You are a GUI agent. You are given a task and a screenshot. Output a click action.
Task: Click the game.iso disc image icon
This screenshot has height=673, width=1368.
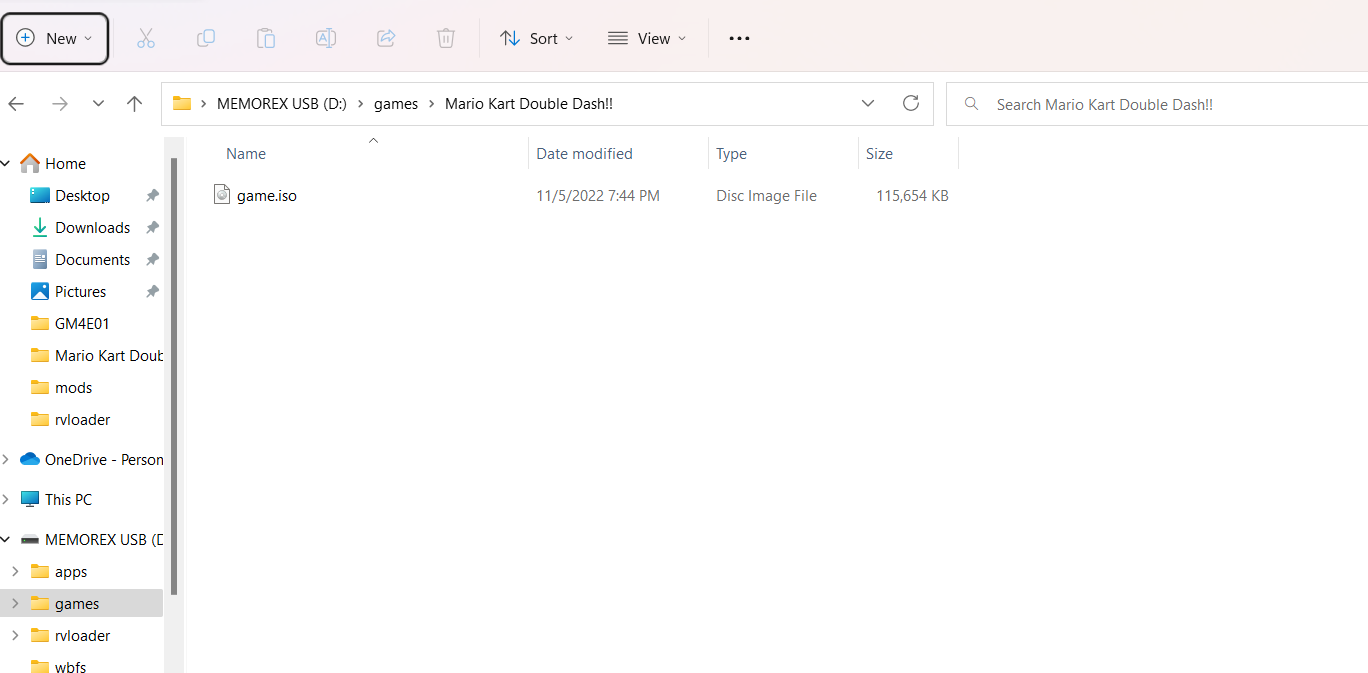[x=222, y=195]
